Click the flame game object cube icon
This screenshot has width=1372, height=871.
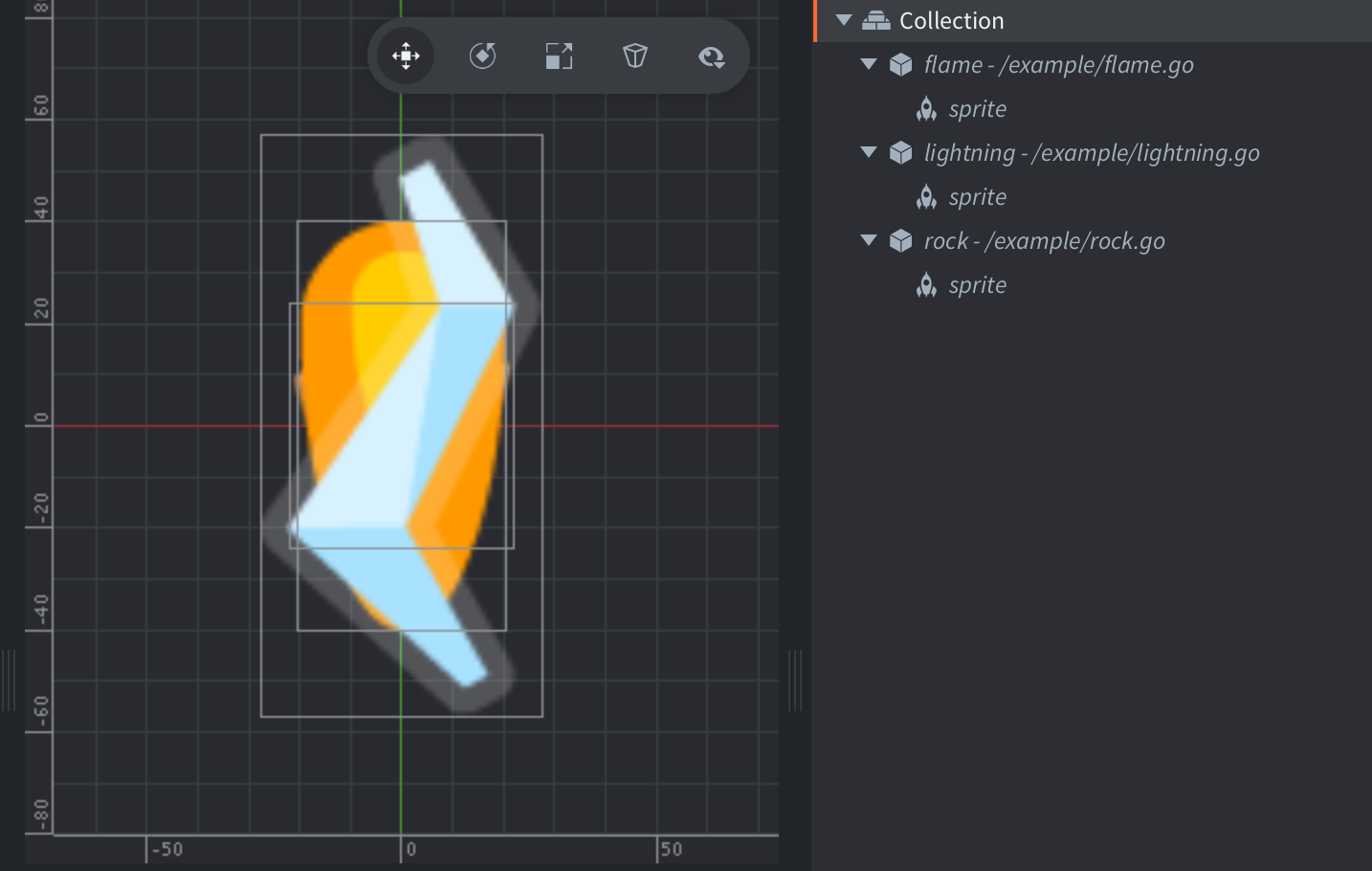tap(900, 64)
